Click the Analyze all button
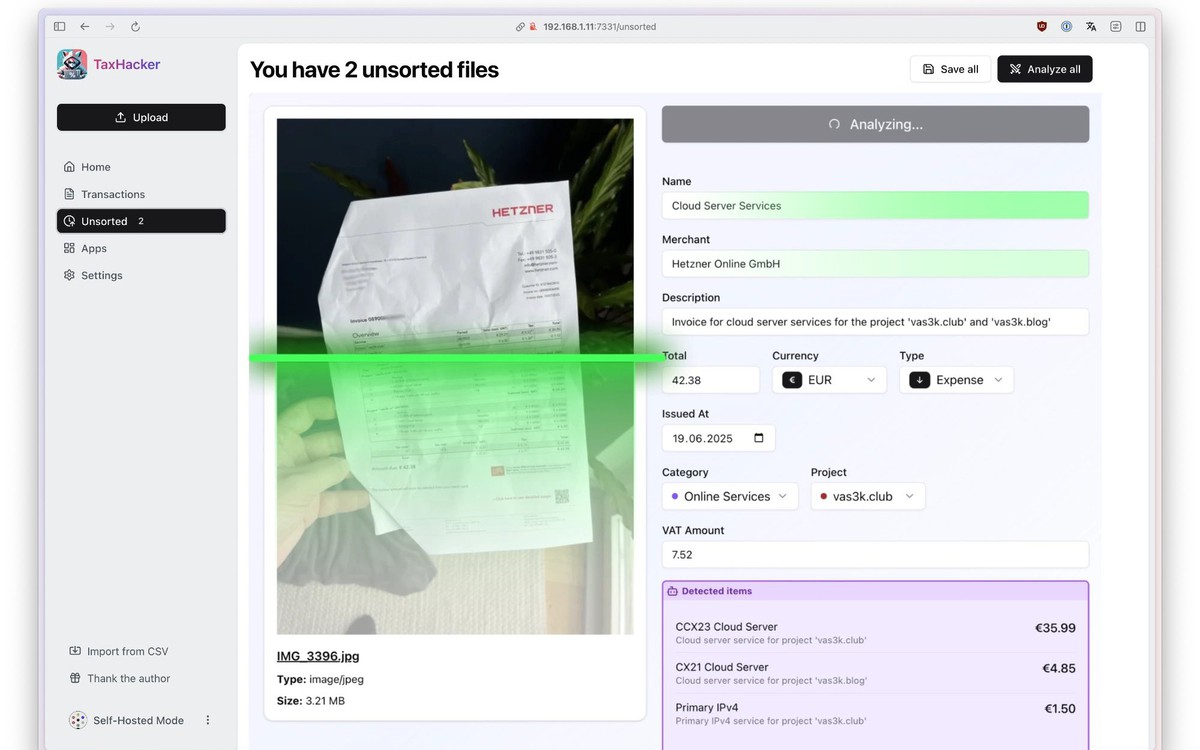The height and width of the screenshot is (750, 1200). (1044, 69)
